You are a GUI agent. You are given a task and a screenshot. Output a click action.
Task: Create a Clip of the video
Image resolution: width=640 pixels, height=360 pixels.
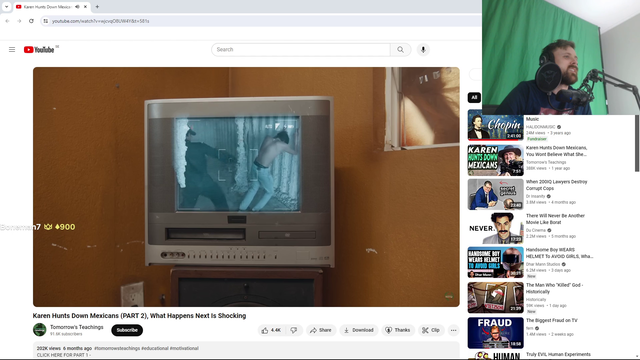(x=431, y=330)
